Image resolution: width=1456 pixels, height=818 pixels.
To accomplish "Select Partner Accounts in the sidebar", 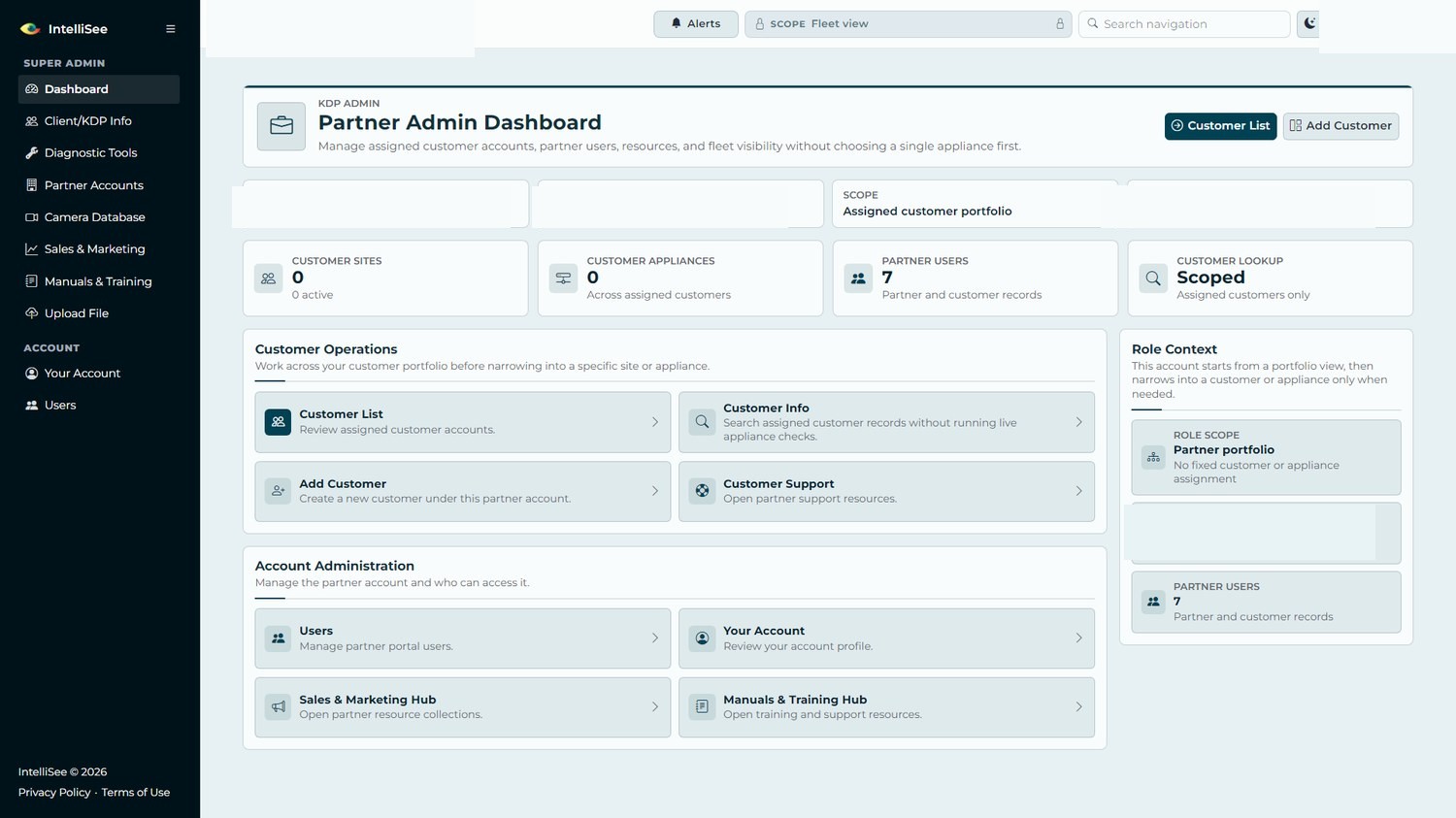I will 99,185.
